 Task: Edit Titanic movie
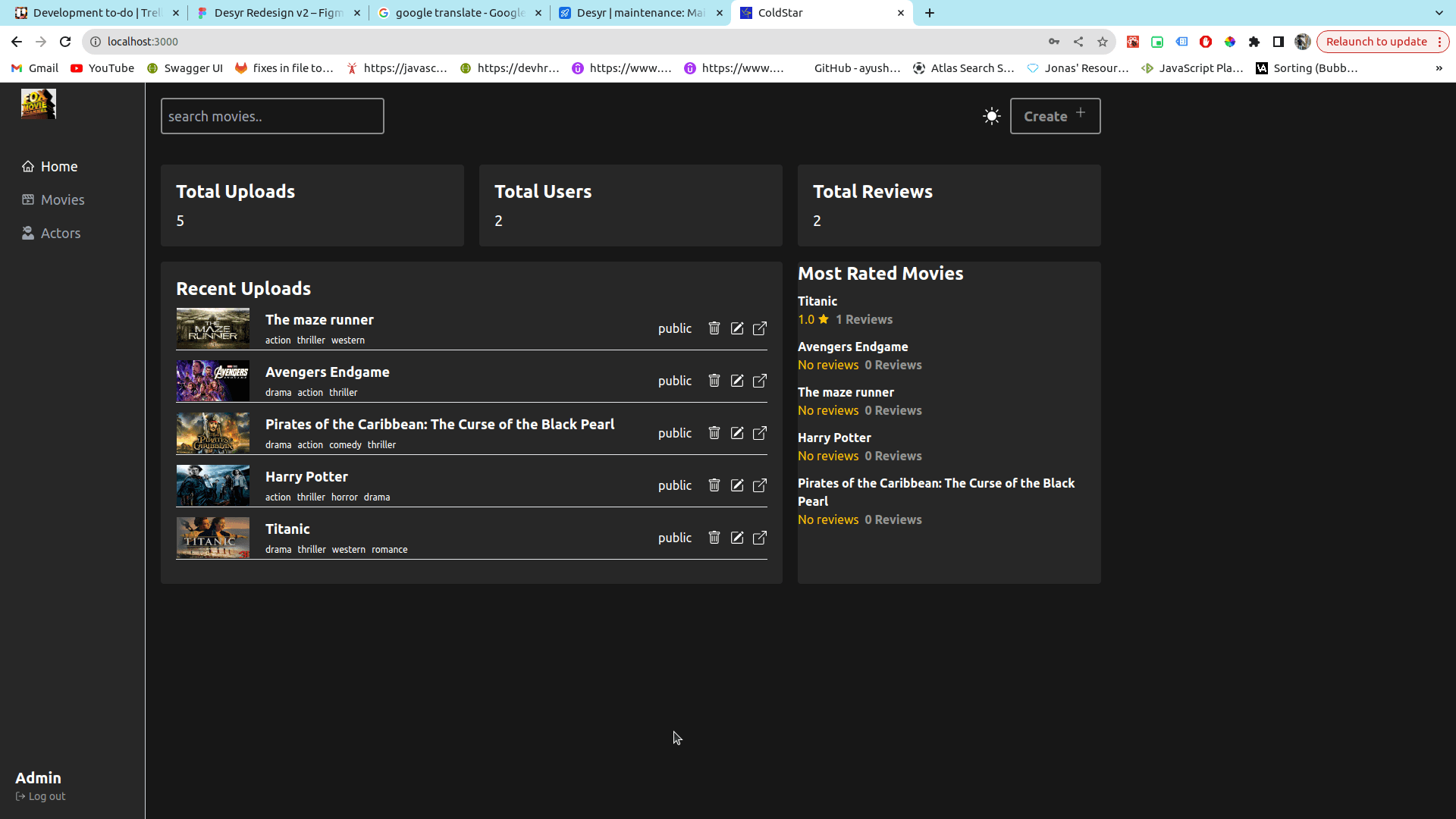(x=737, y=538)
